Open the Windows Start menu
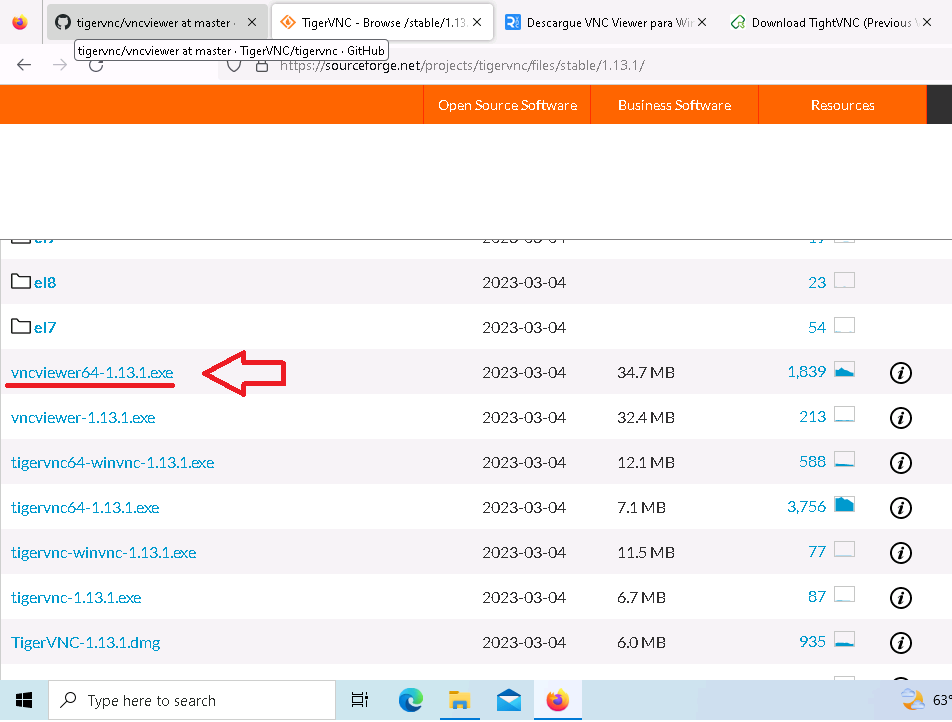This screenshot has height=722, width=952. (x=24, y=700)
